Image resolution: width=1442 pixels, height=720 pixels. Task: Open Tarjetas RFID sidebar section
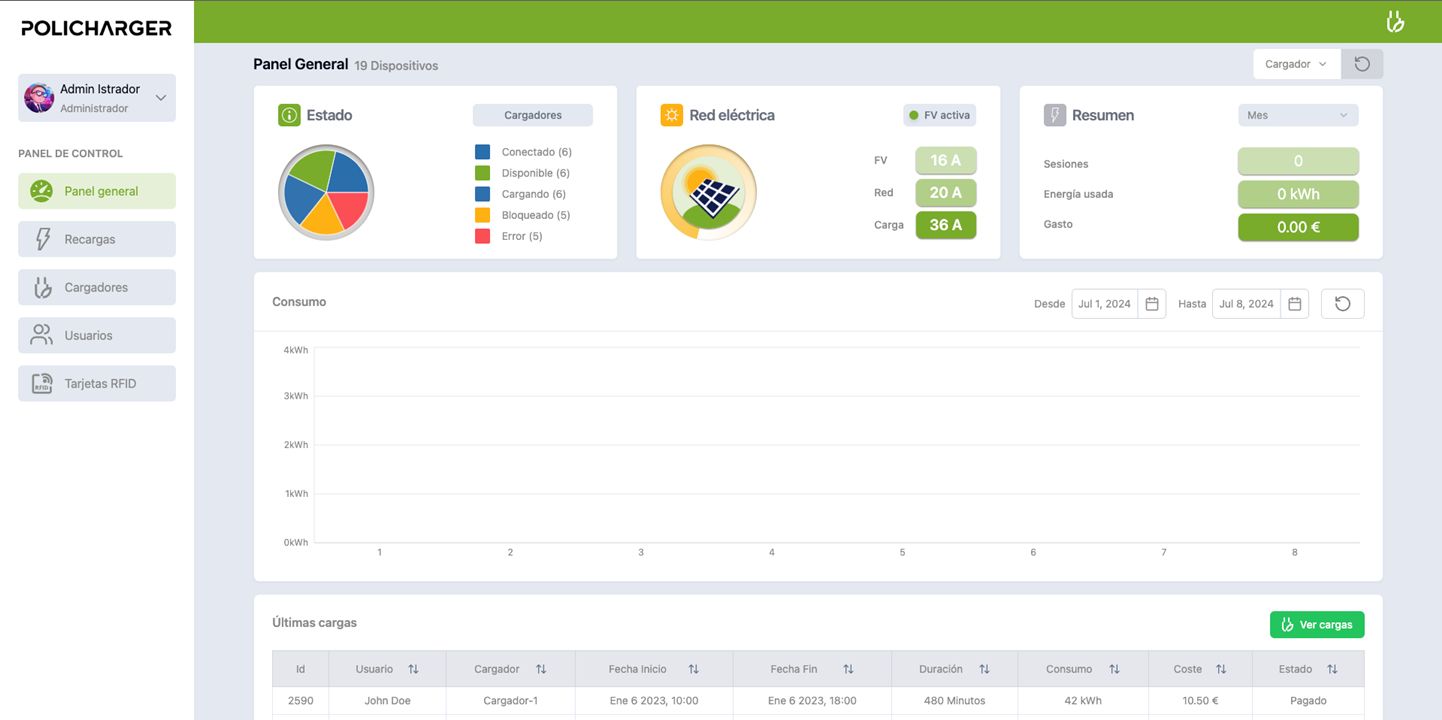click(x=97, y=383)
